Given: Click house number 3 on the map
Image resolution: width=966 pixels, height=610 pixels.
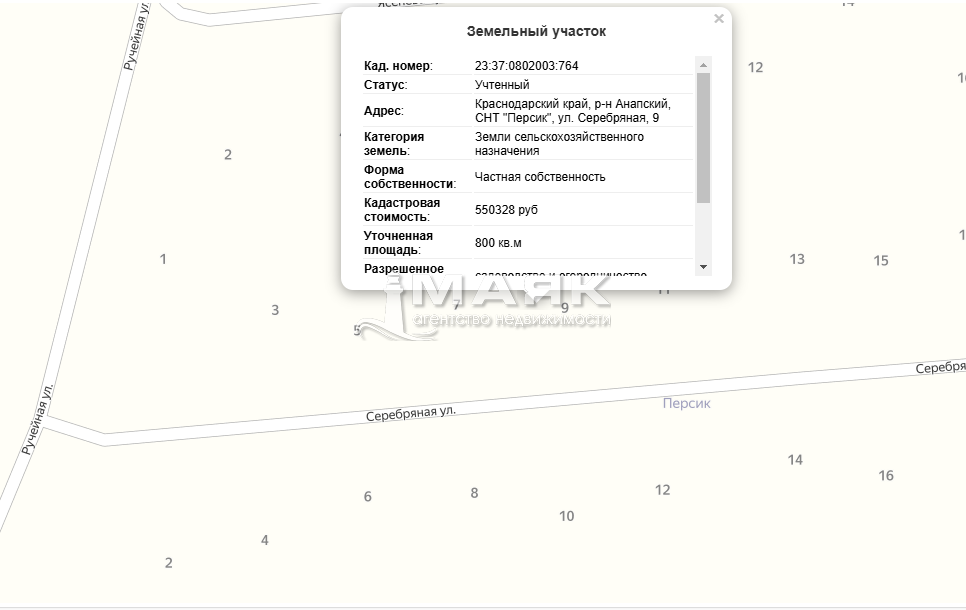Looking at the screenshot, I should click(x=275, y=310).
